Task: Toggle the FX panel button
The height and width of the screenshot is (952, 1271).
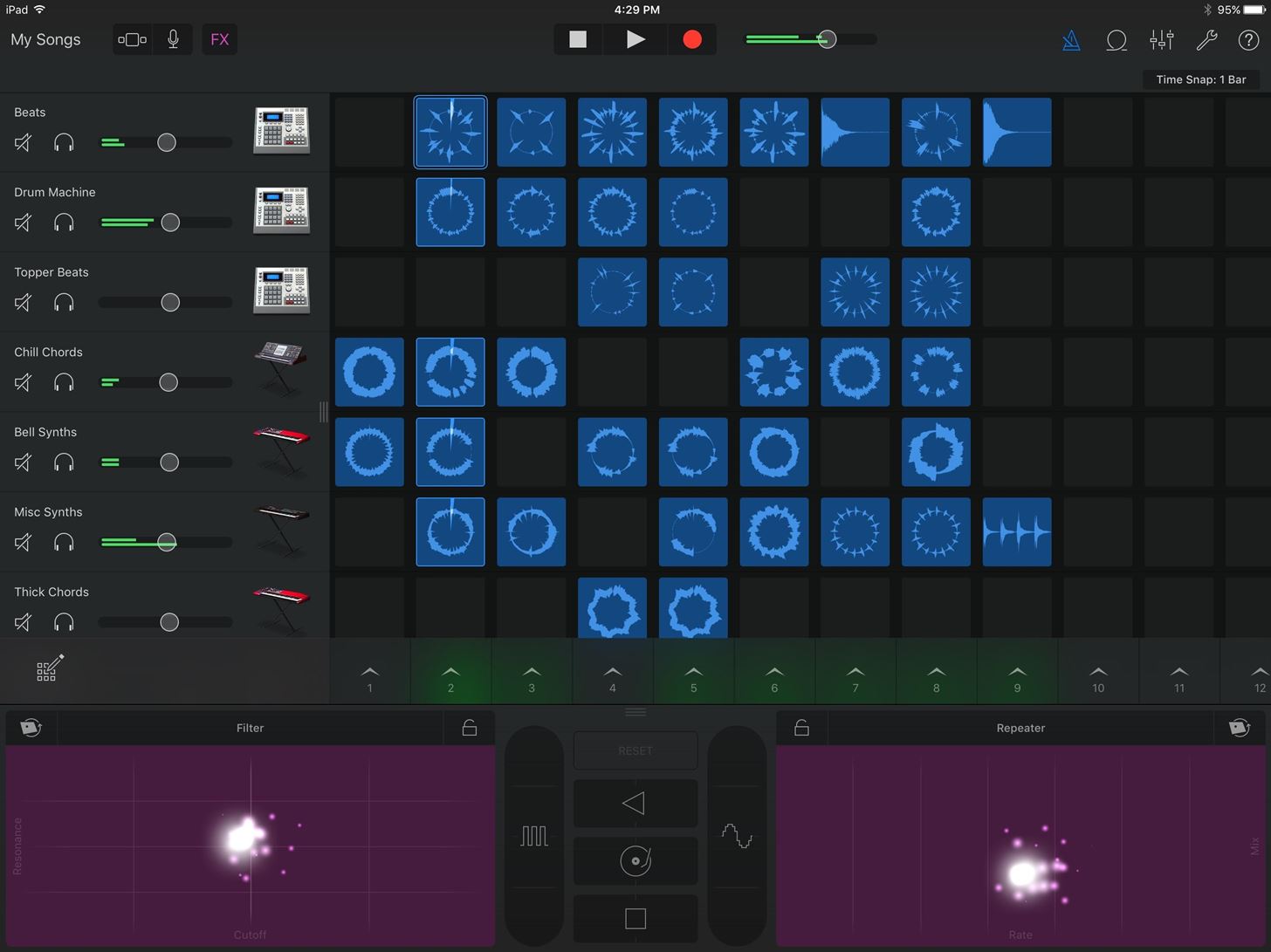Action: tap(220, 39)
